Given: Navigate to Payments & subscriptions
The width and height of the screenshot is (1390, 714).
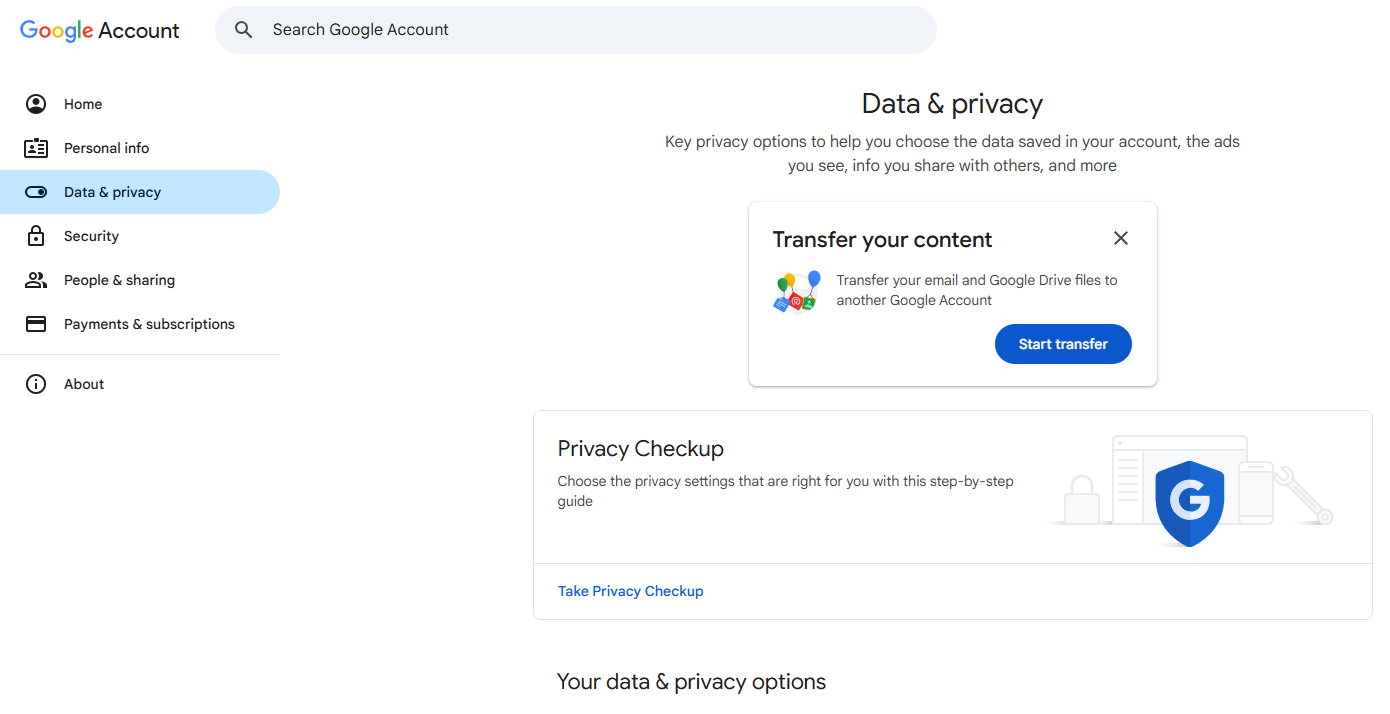Looking at the screenshot, I should 149,323.
